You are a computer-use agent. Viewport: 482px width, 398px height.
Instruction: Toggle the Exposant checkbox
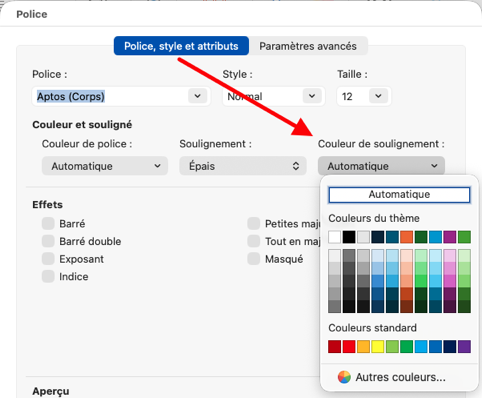48,259
